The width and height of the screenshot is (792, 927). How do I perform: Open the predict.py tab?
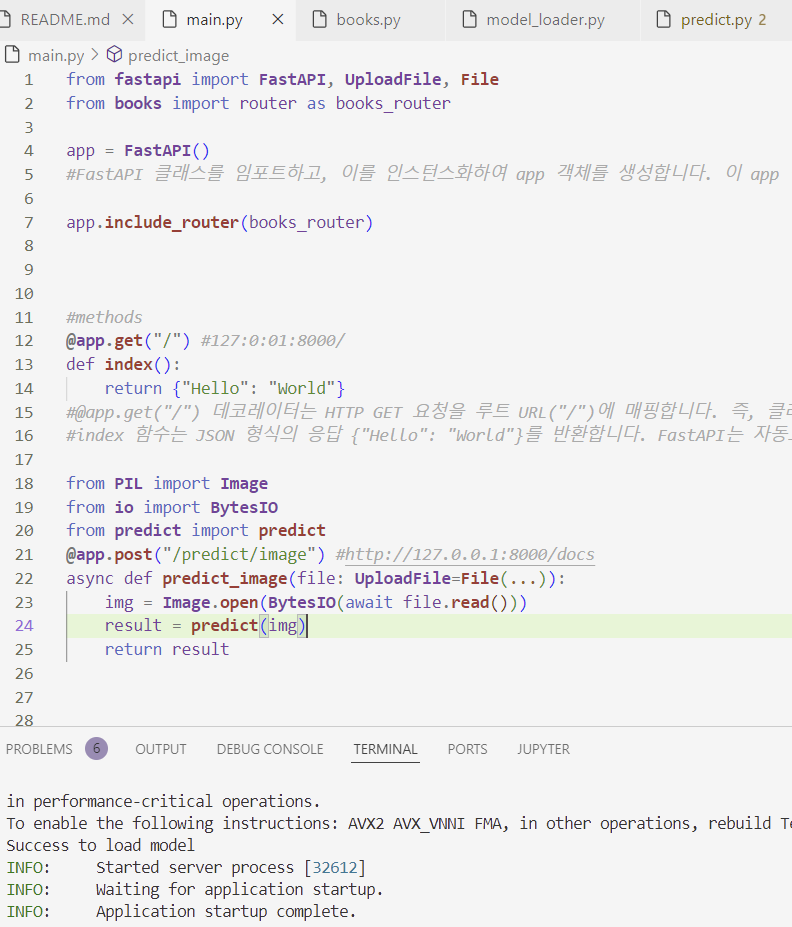point(716,20)
